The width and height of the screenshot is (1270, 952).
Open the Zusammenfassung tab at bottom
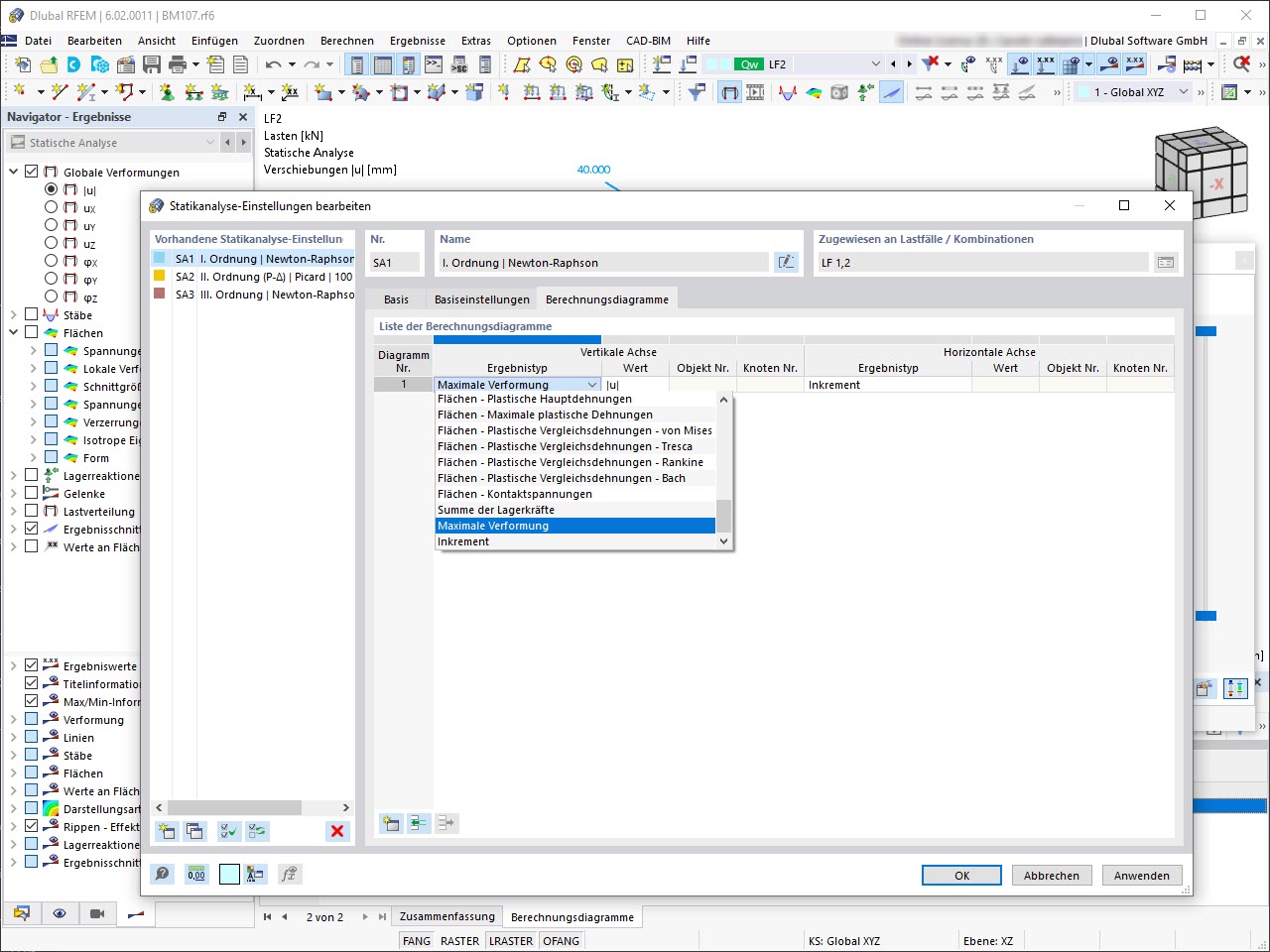click(x=446, y=916)
